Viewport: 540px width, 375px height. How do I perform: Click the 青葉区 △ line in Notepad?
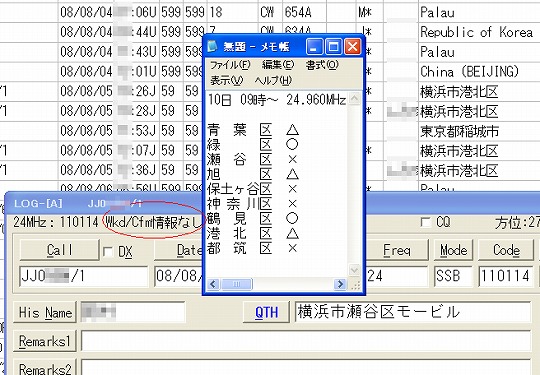click(x=253, y=130)
